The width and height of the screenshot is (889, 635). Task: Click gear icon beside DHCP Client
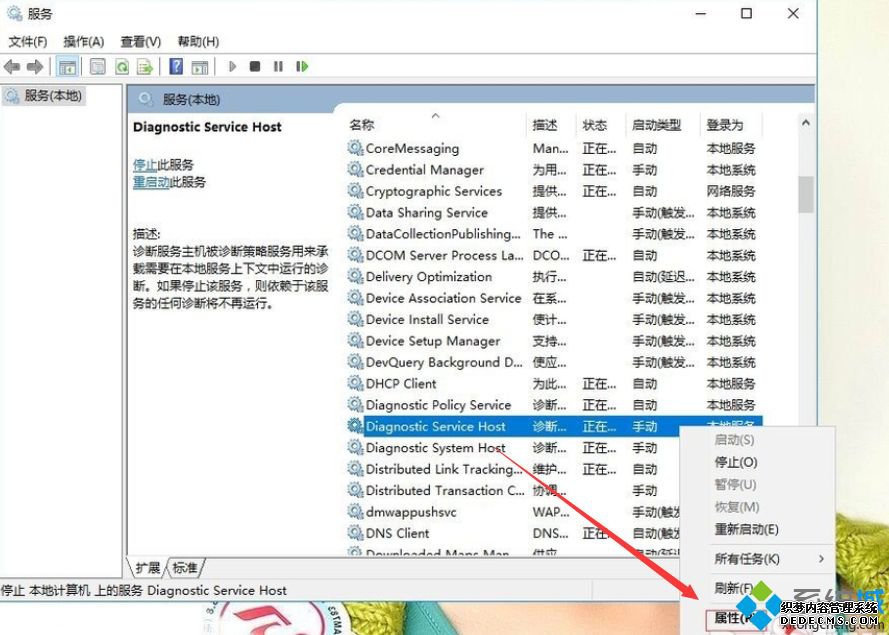[x=355, y=383]
